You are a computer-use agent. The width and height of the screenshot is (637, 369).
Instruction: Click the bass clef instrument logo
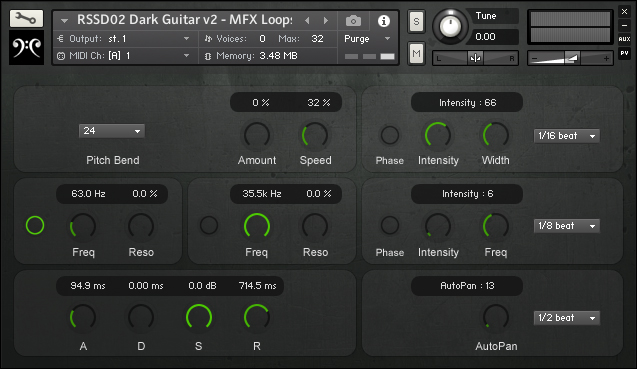(26, 48)
